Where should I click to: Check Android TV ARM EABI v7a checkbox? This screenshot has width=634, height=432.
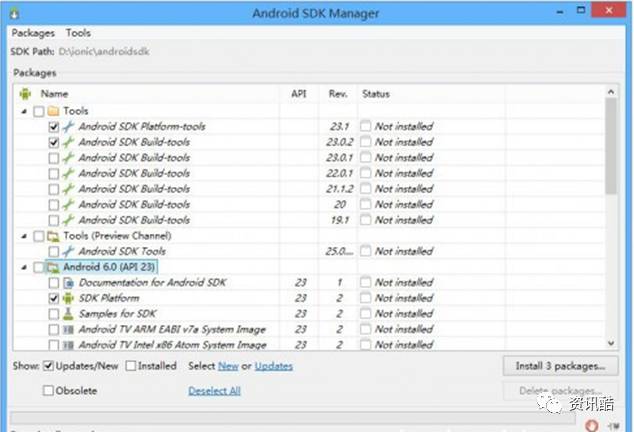coord(53,329)
